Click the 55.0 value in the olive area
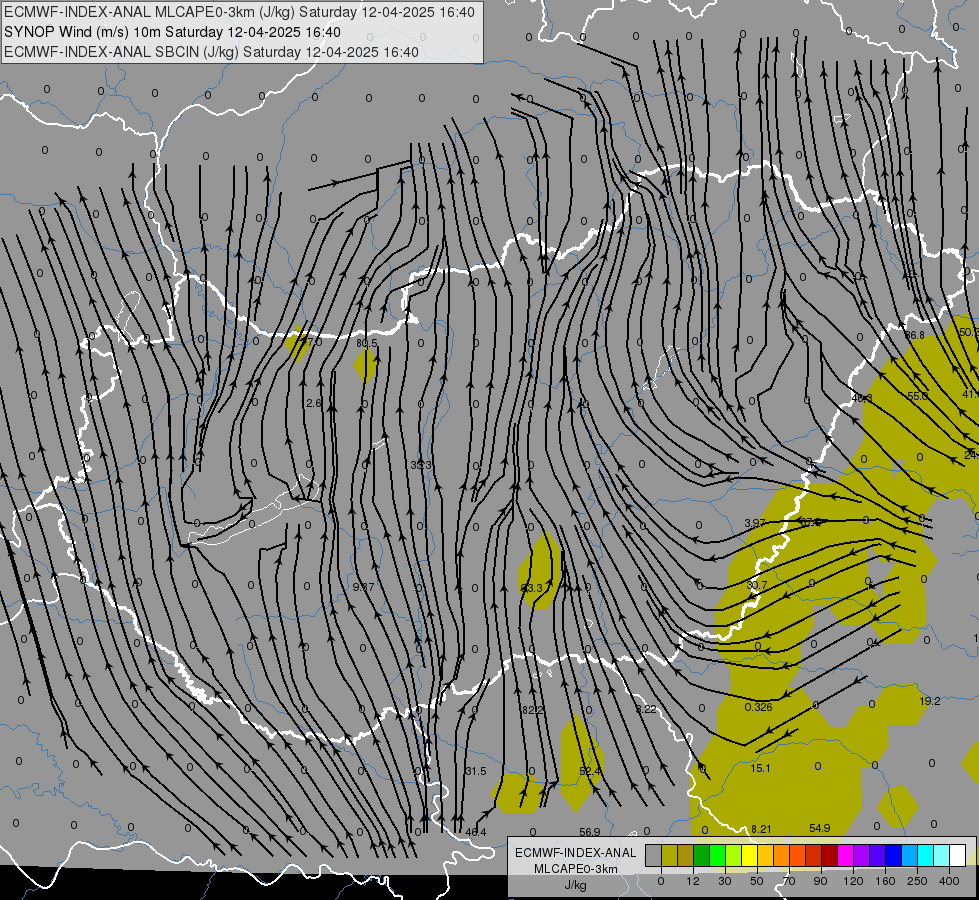This screenshot has width=979, height=900. pos(917,396)
